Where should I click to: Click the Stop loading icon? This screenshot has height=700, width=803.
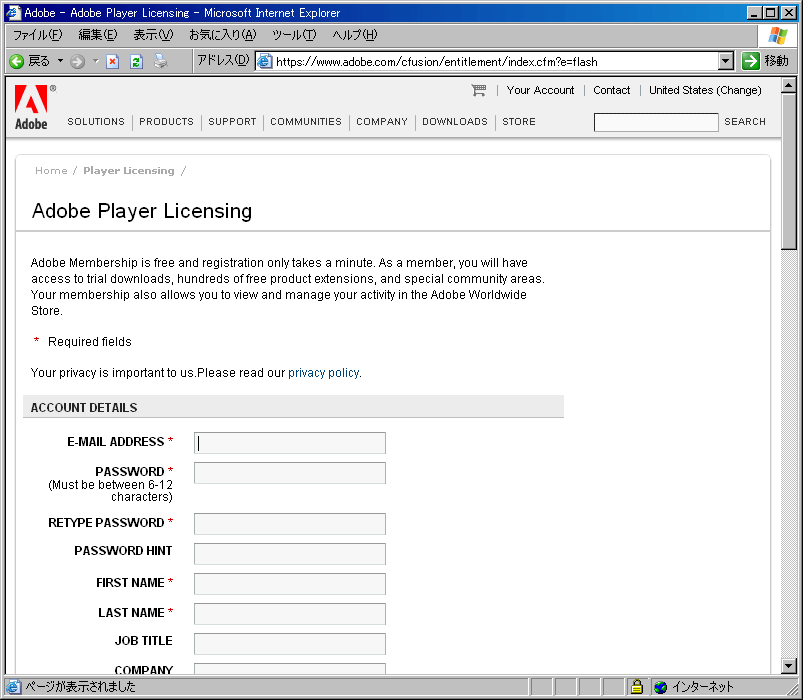click(113, 61)
